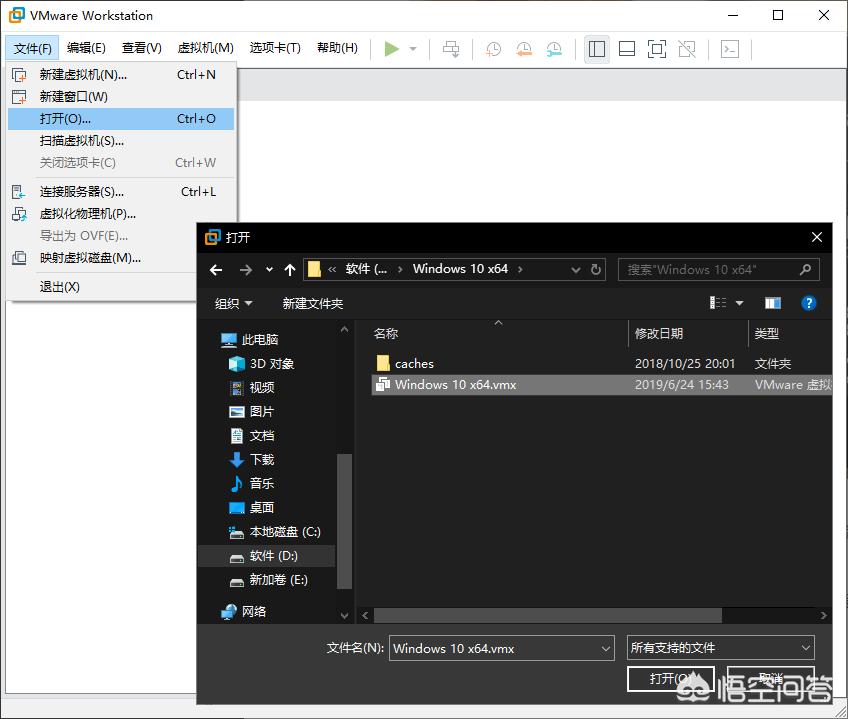Select 本地磁盘 (C:) in the navigation tree
Image resolution: width=848 pixels, height=719 pixels.
click(x=275, y=532)
